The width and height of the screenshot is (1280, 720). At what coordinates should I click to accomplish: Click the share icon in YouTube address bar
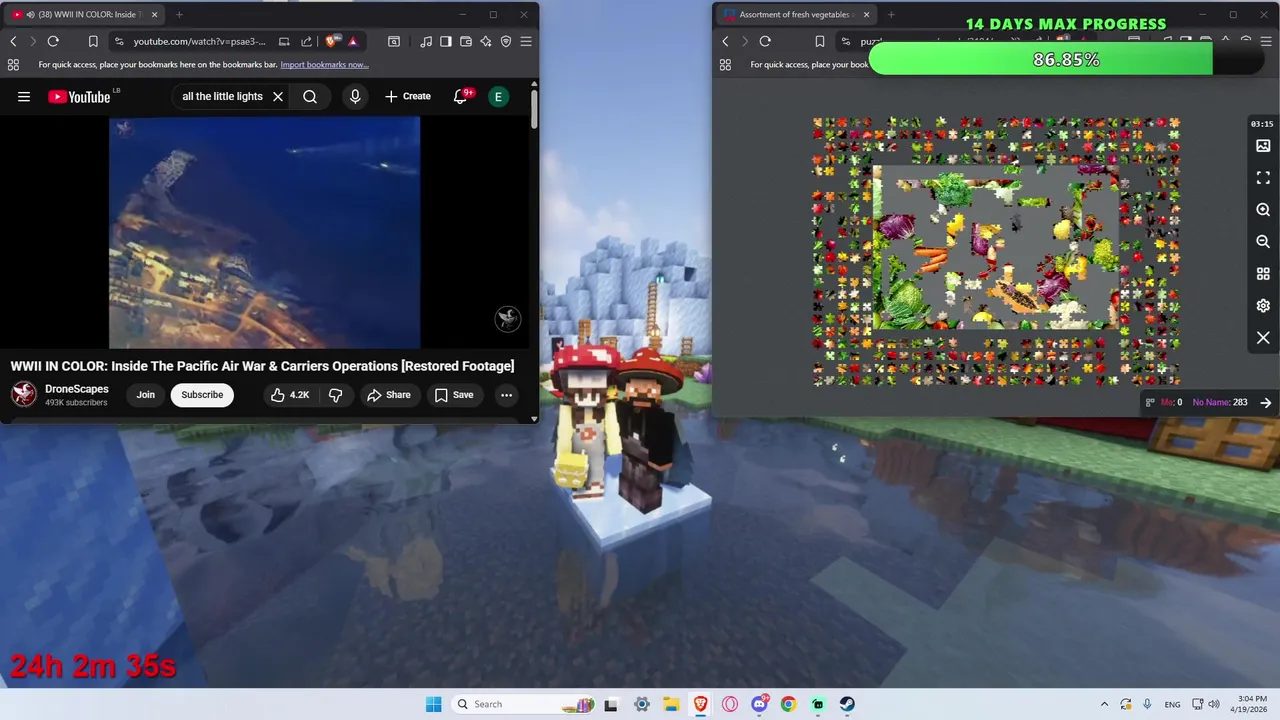point(307,41)
